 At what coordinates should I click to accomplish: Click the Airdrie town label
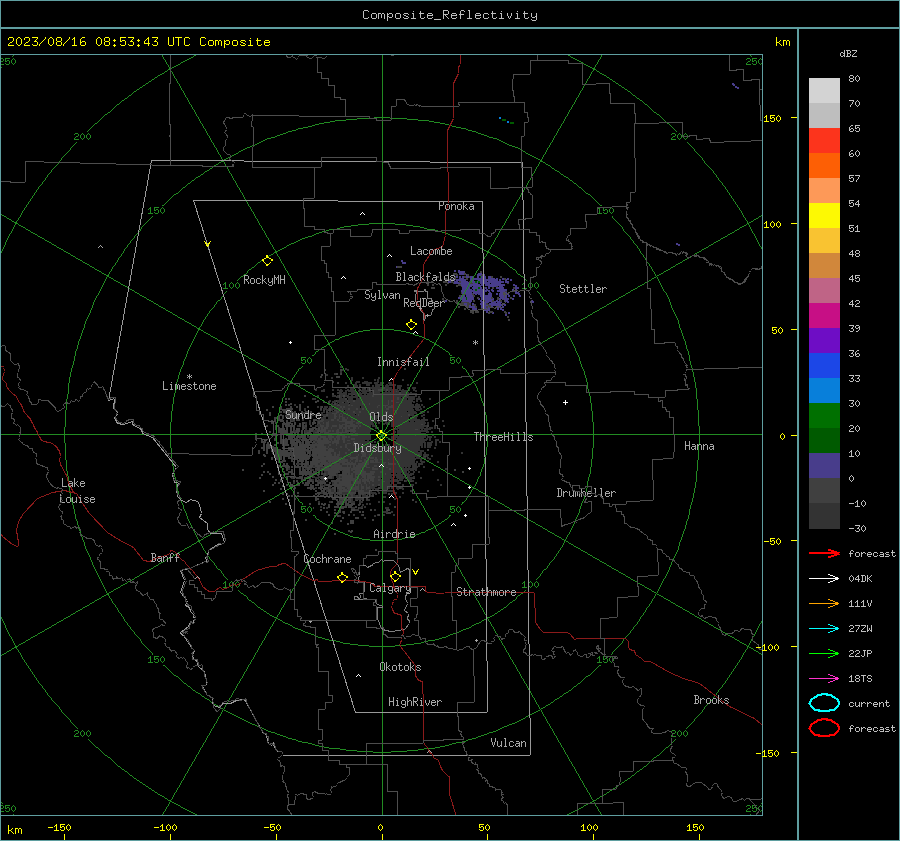click(x=394, y=534)
